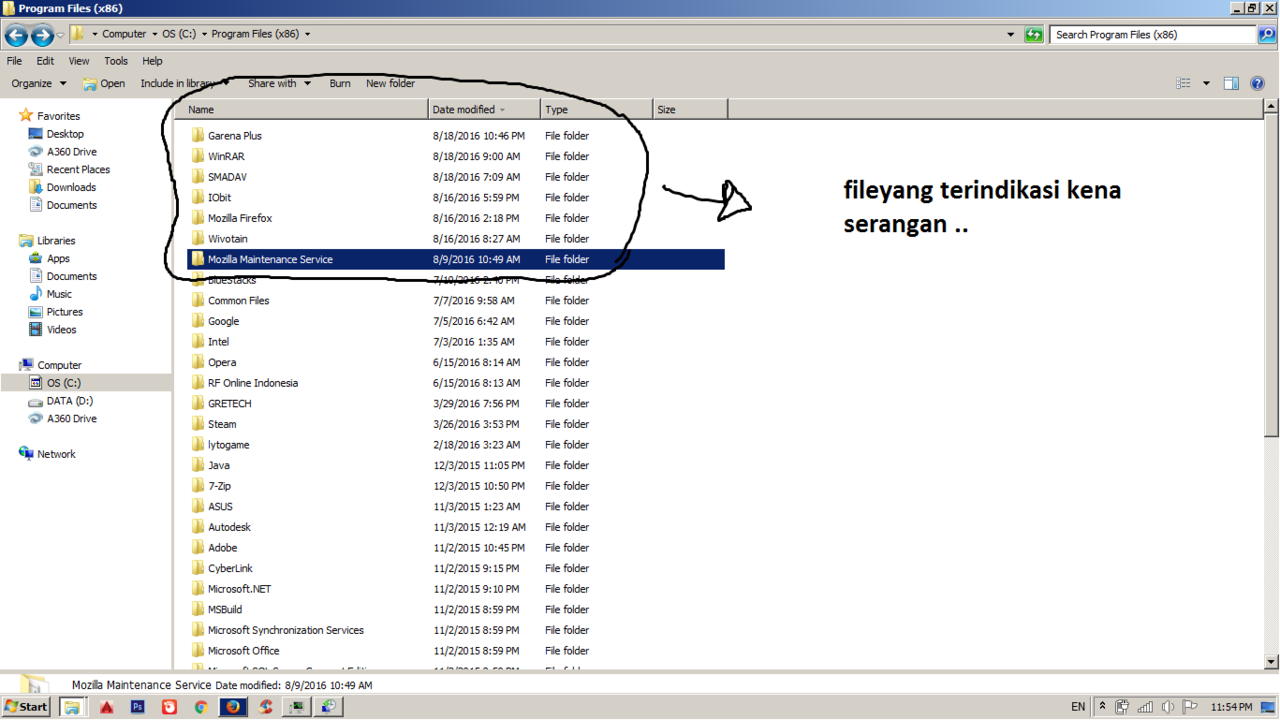Switch to Firefox in the taskbar
Screen dimensions: 1280x720
pos(233,707)
